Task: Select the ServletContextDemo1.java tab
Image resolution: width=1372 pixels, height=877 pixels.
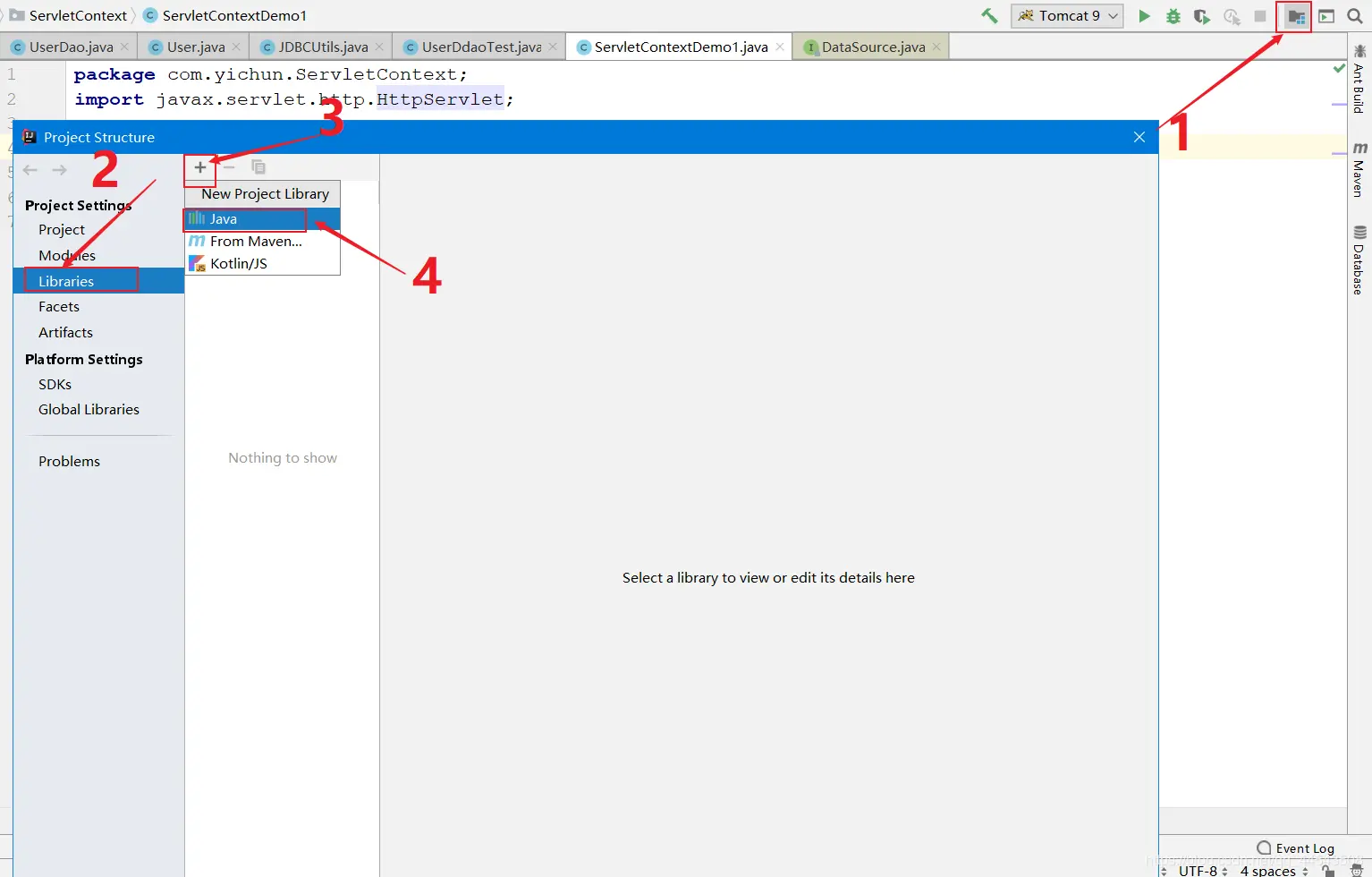Action: (681, 47)
